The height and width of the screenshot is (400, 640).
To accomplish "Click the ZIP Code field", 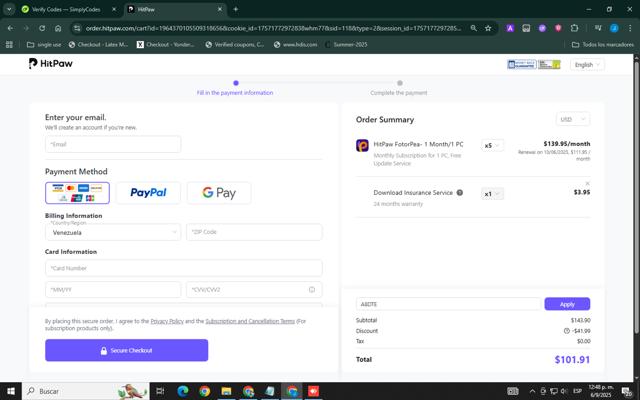I will pos(254,232).
